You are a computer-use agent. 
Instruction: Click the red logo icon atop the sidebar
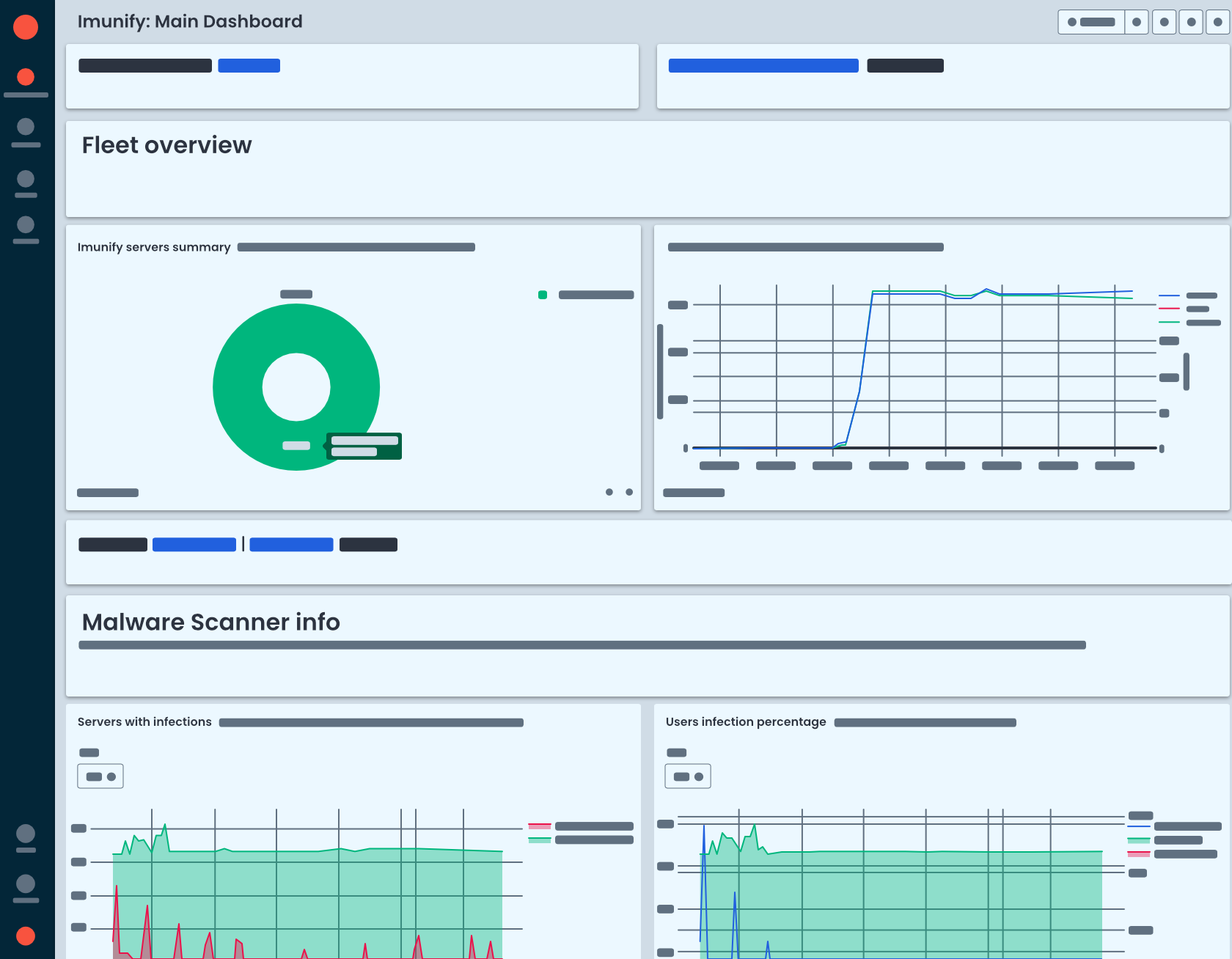click(x=26, y=27)
